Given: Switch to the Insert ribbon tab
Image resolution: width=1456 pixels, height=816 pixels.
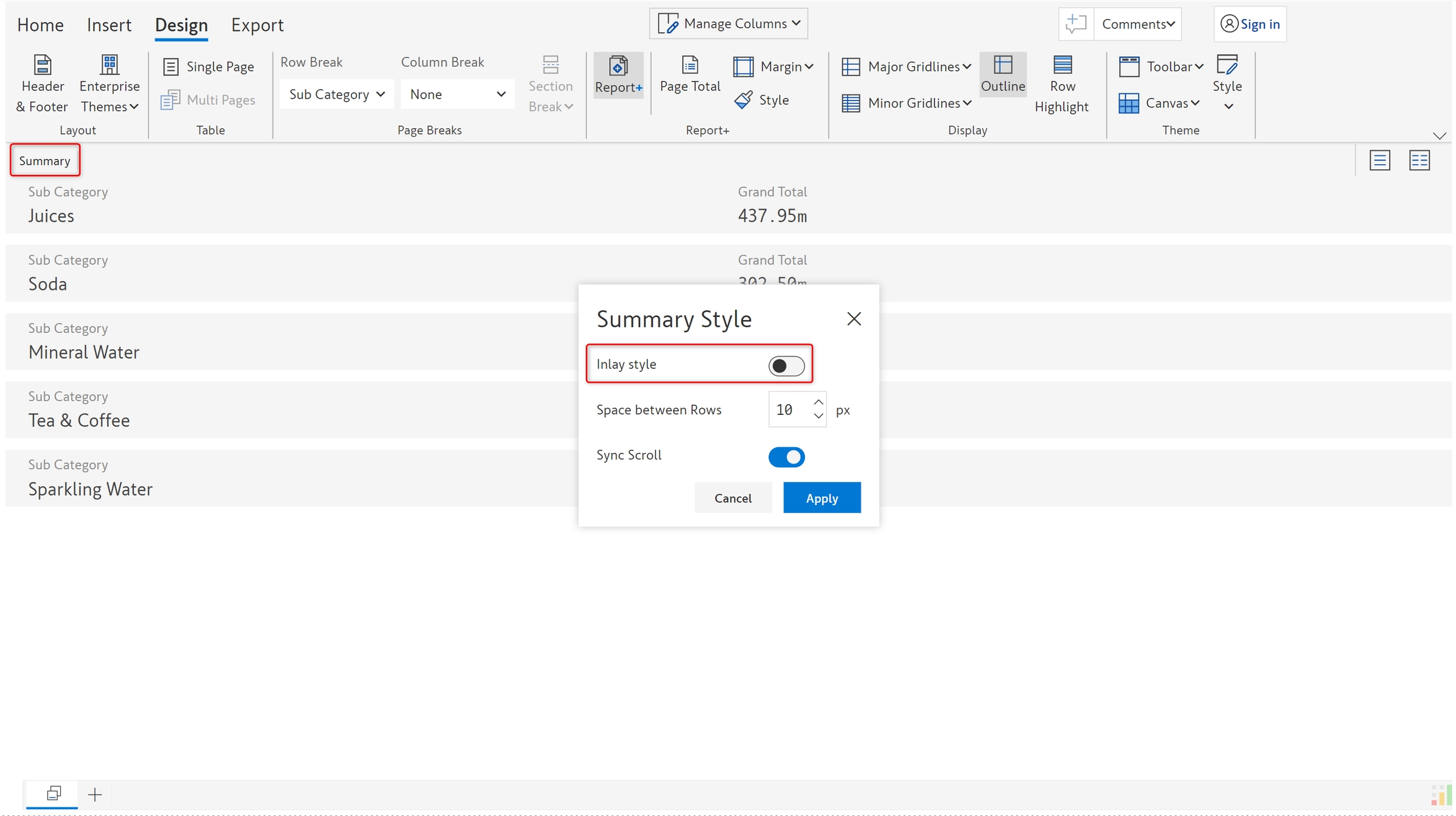Looking at the screenshot, I should click(109, 25).
